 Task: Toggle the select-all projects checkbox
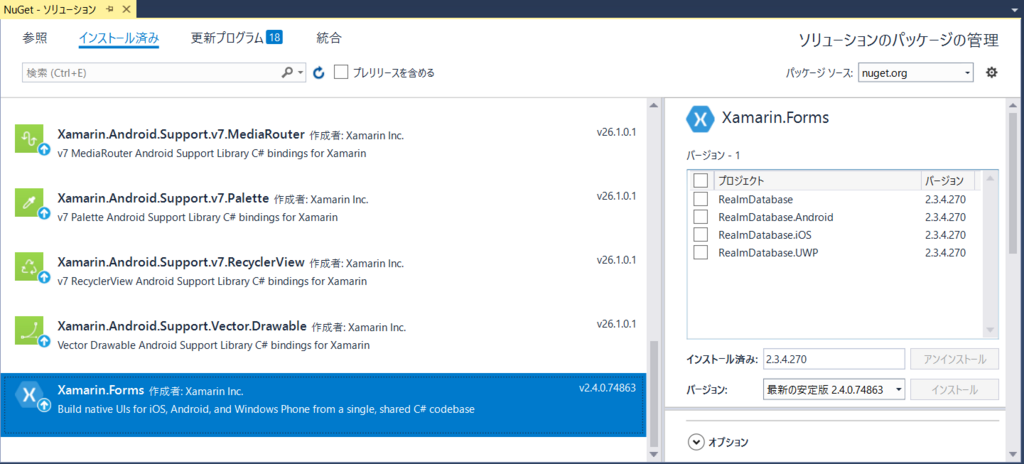point(701,180)
